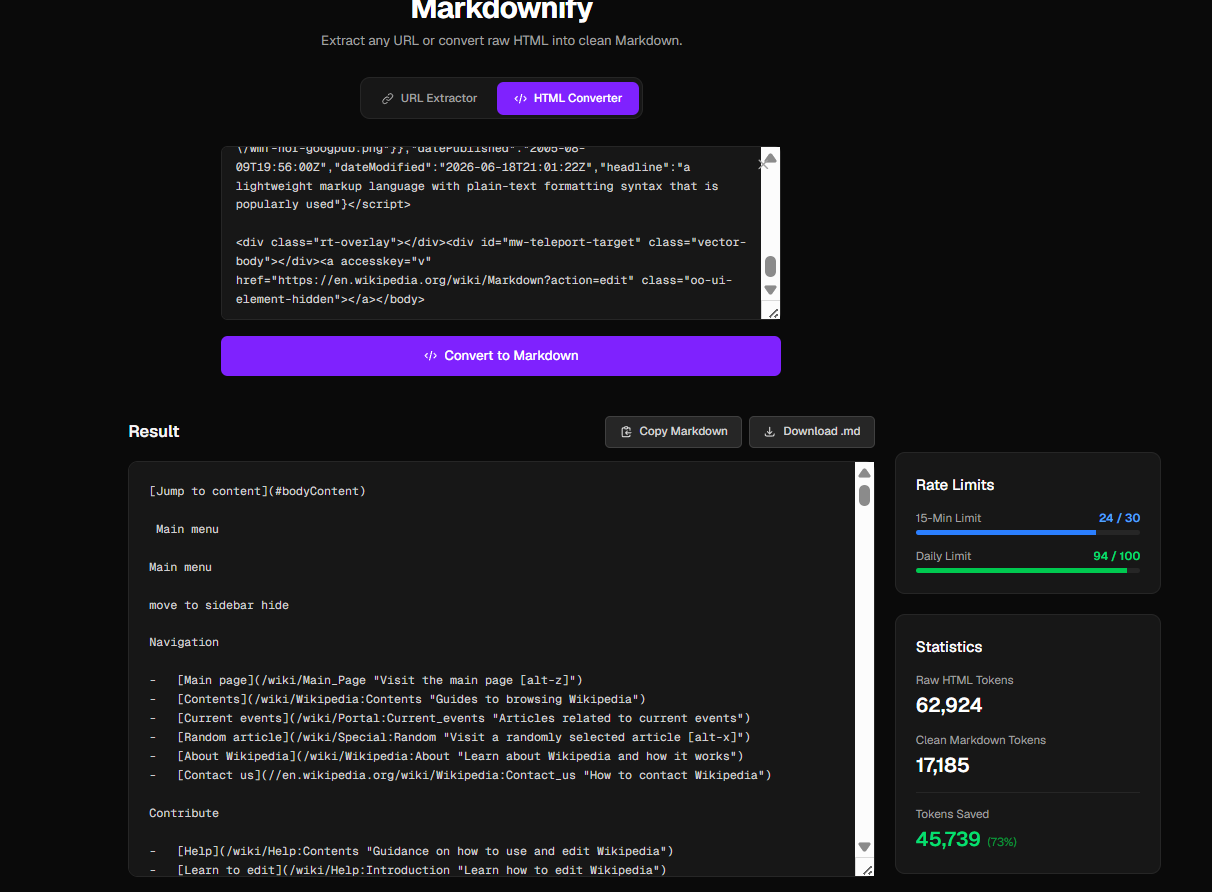Image resolution: width=1212 pixels, height=892 pixels.
Task: Click the HTML textarea resize handle
Action: pos(771,312)
